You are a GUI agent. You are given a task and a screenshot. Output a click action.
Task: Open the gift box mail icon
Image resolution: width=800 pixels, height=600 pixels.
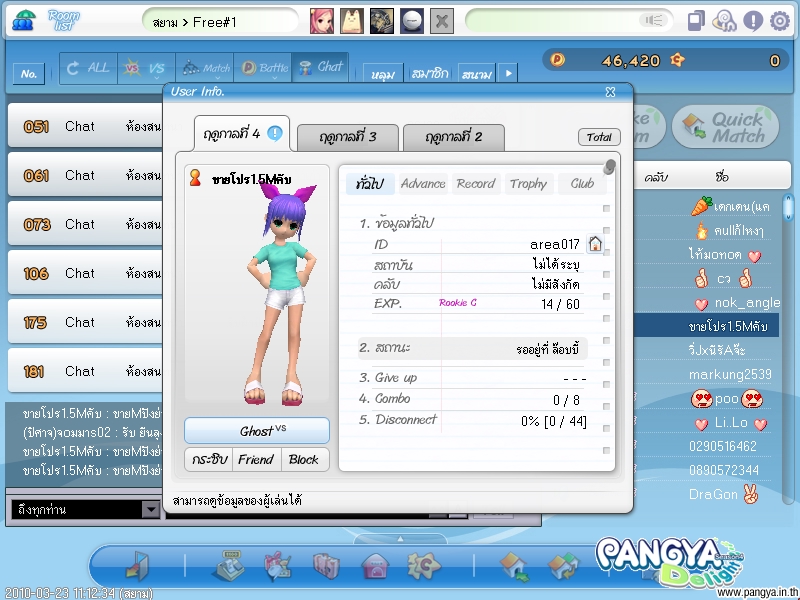278,566
